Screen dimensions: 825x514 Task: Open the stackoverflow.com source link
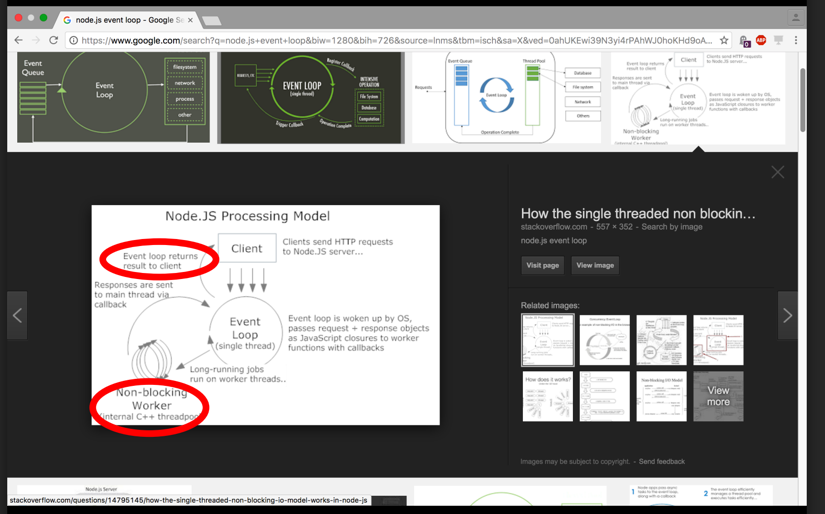pyautogui.click(x=554, y=227)
